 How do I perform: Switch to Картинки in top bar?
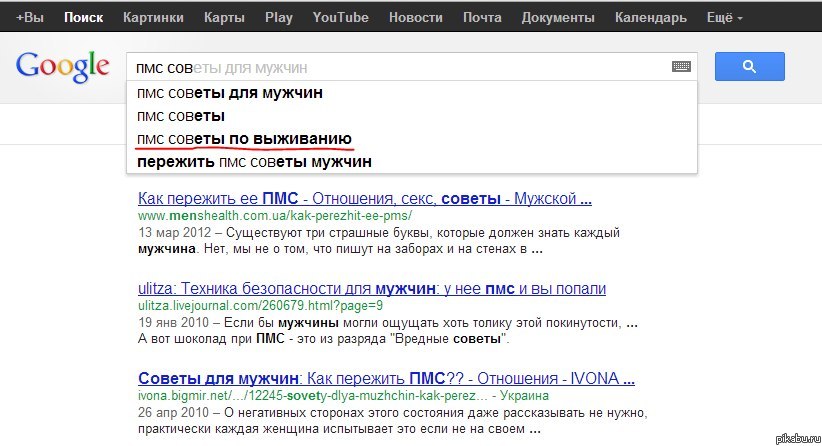[153, 18]
